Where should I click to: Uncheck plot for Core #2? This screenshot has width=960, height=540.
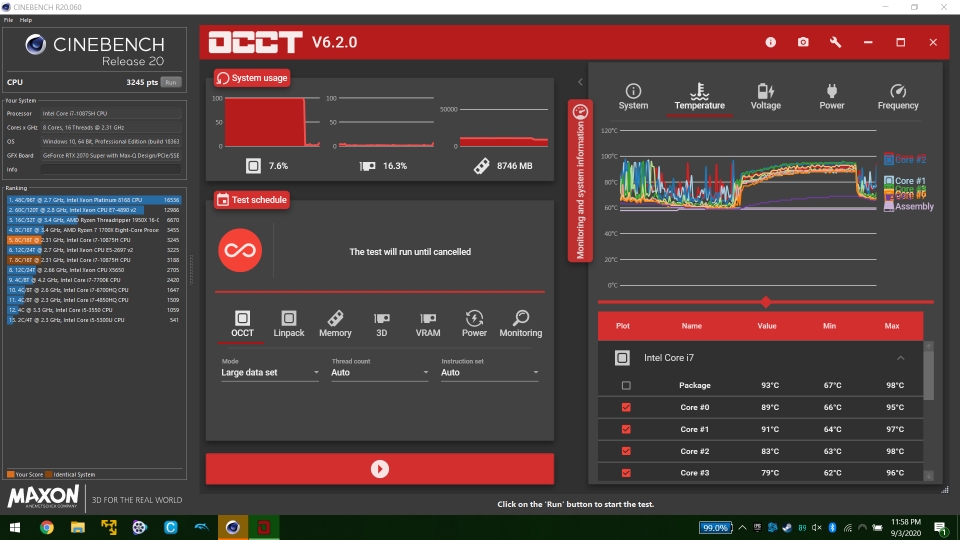[626, 451]
